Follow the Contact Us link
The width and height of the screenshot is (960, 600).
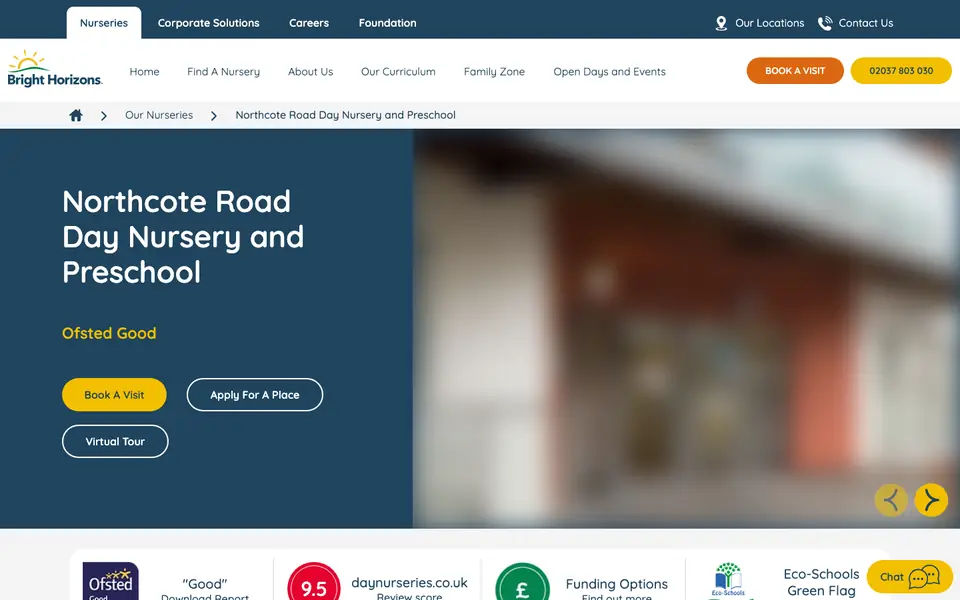[x=866, y=23]
